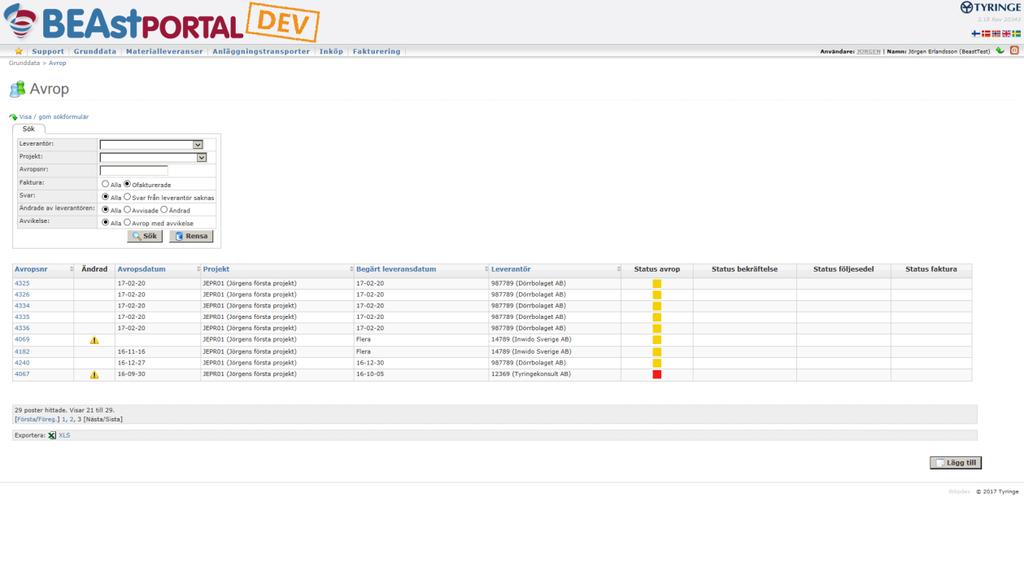The height and width of the screenshot is (576, 1024).
Task: Sort by the Avropsdatum column header
Action: click(142, 269)
